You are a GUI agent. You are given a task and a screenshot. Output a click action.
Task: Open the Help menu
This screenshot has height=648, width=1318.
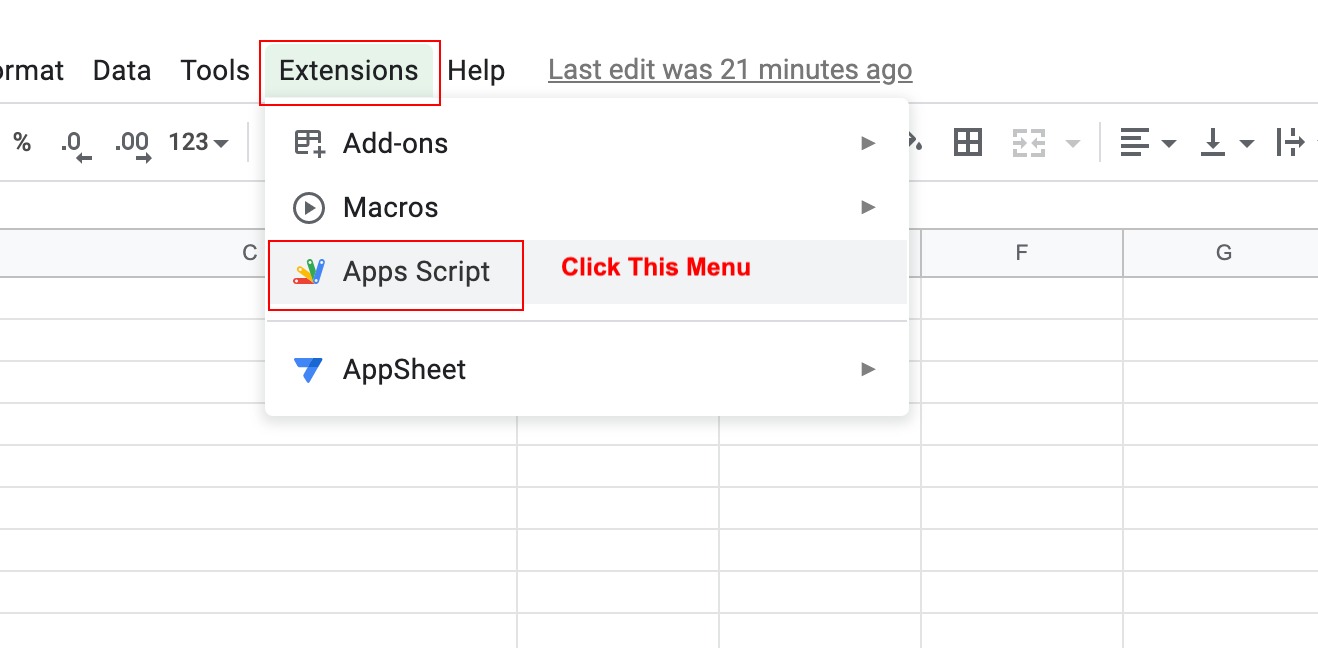point(477,70)
